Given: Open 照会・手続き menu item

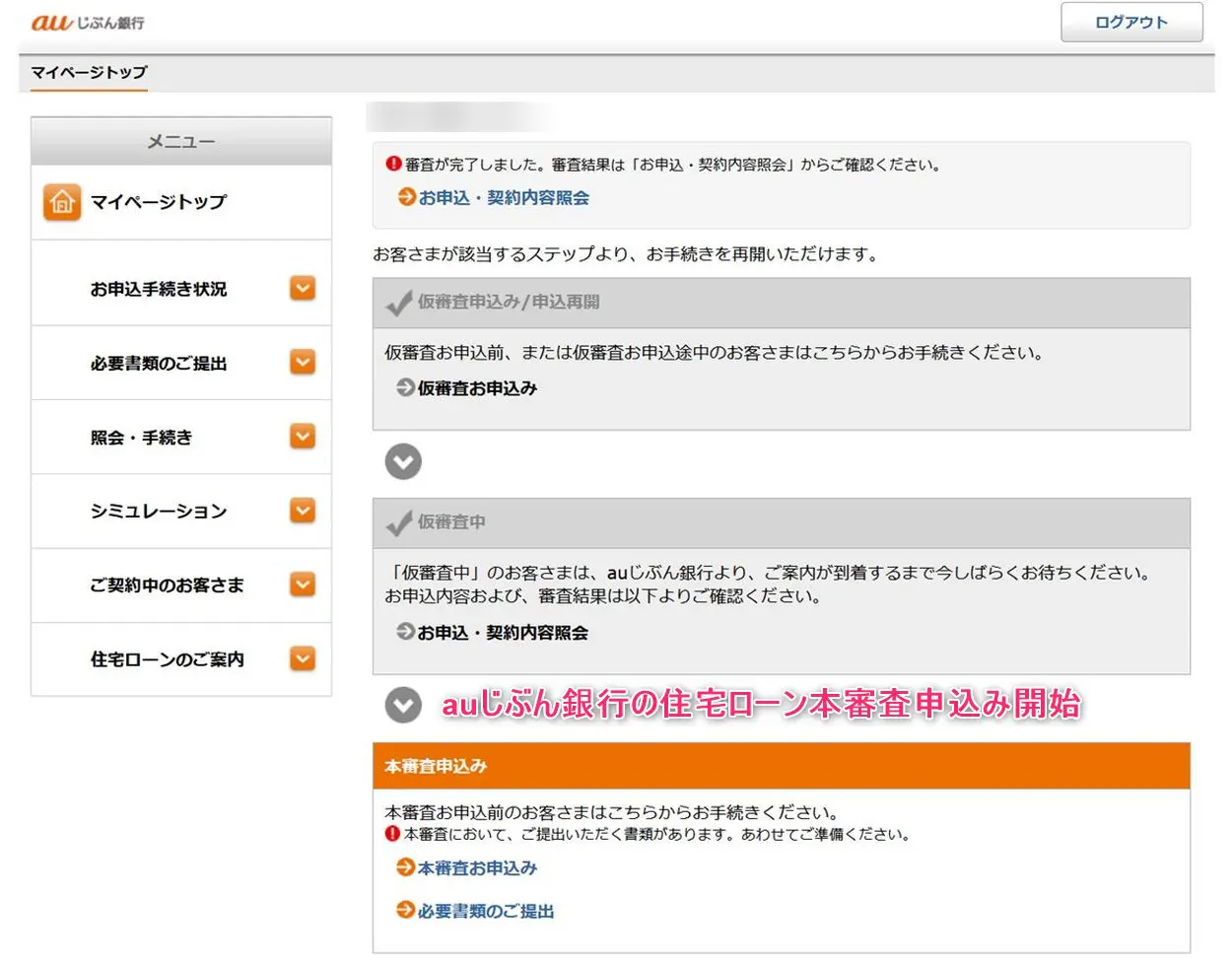Looking at the screenshot, I should pos(181,437).
